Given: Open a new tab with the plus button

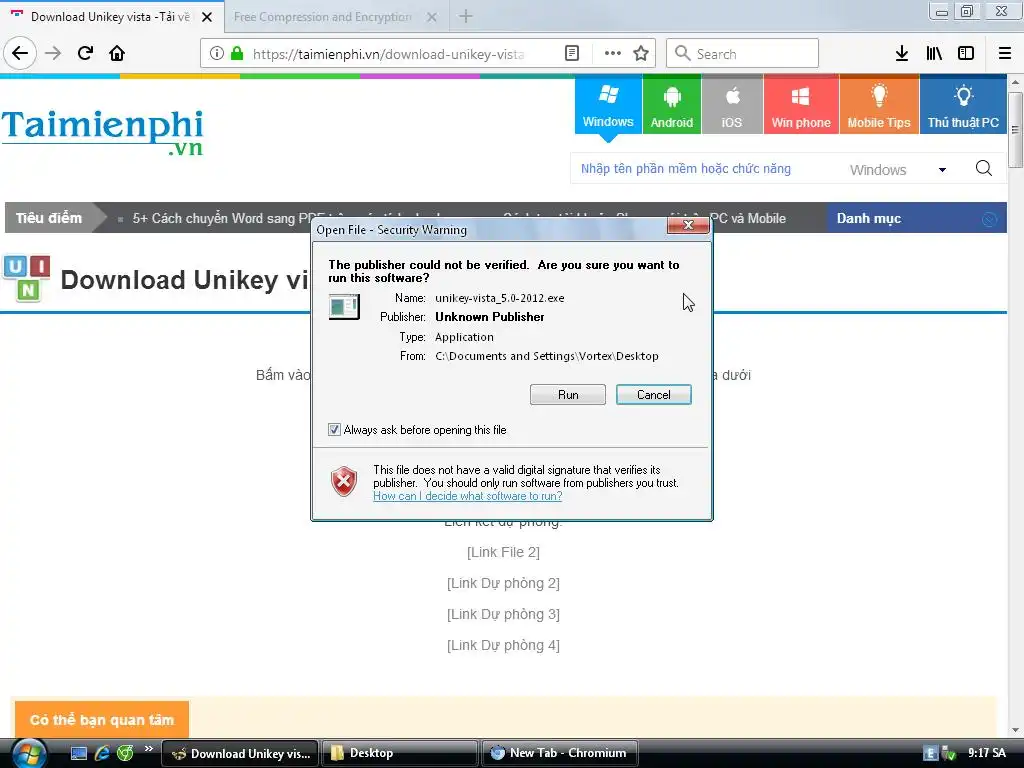Looking at the screenshot, I should tap(466, 16).
